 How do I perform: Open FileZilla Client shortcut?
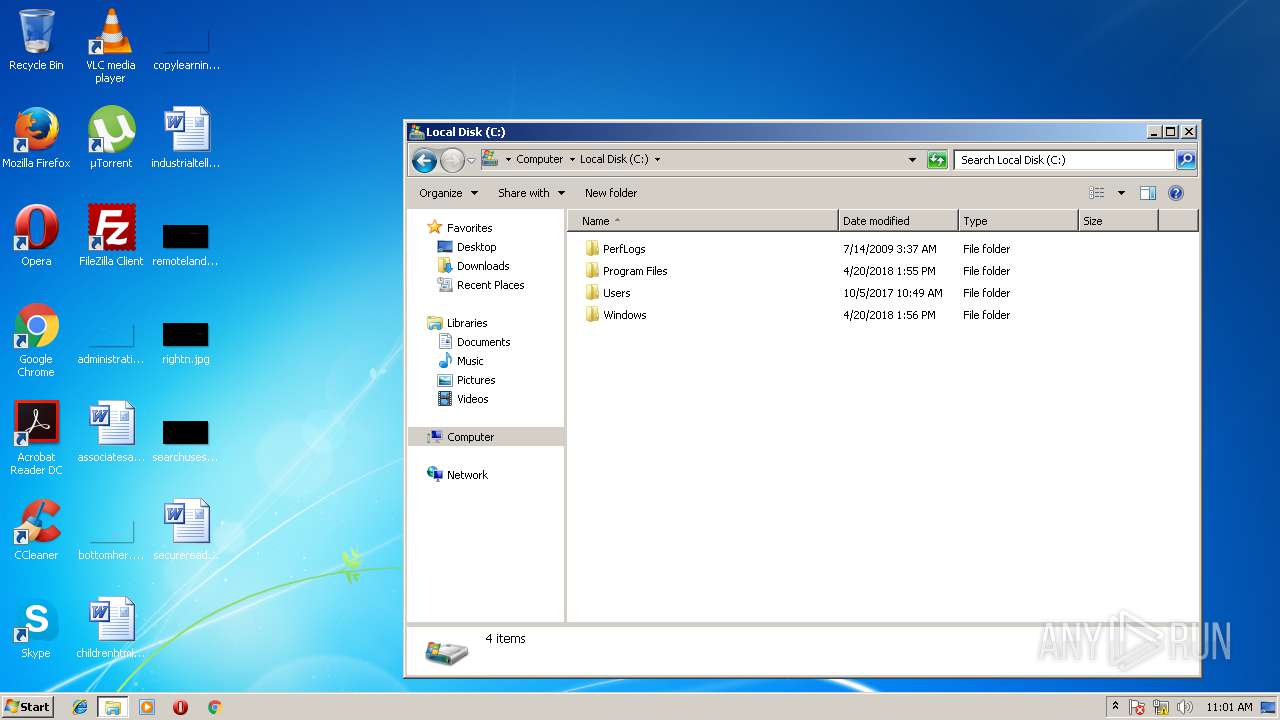pyautogui.click(x=110, y=236)
